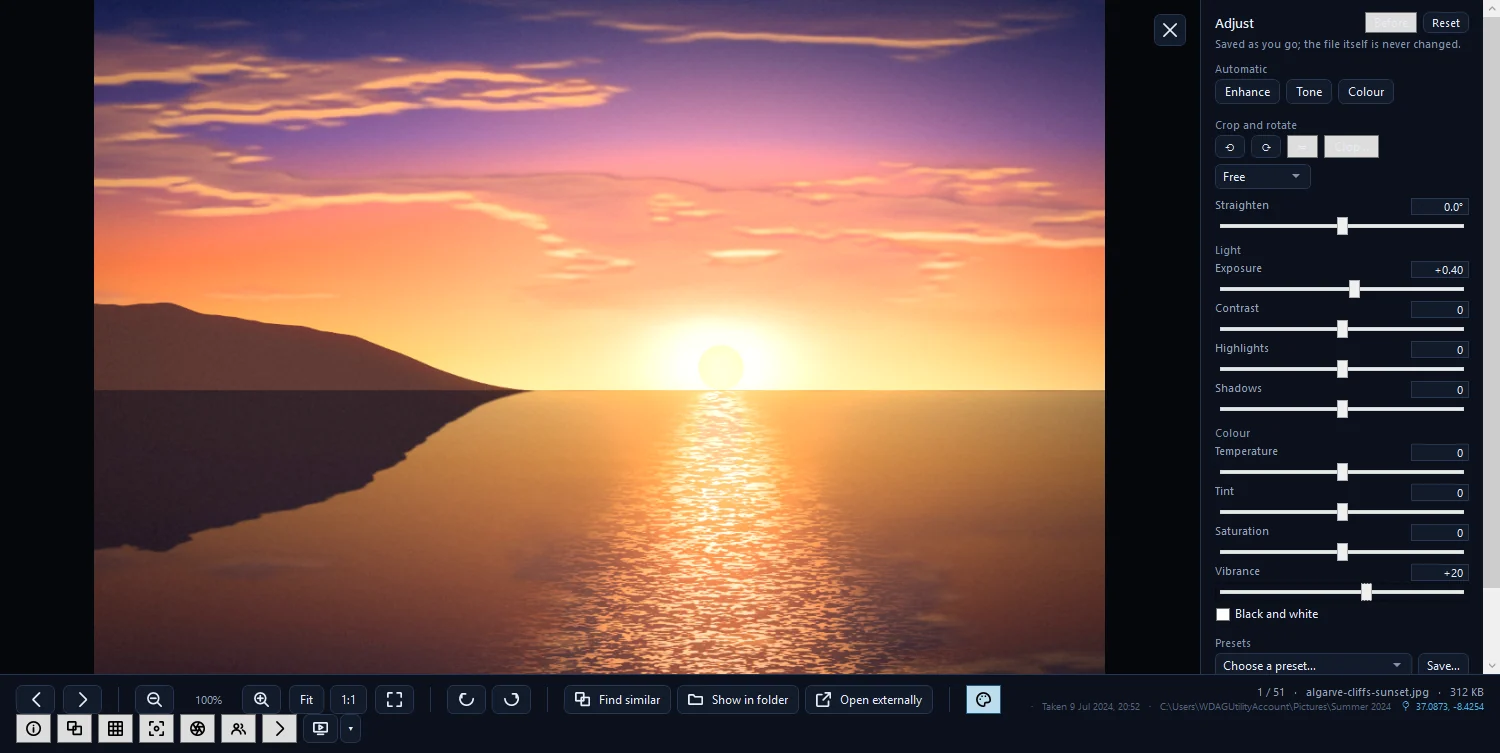Show the photo info panel icon
Viewport: 1500px width, 753px height.
click(x=33, y=728)
